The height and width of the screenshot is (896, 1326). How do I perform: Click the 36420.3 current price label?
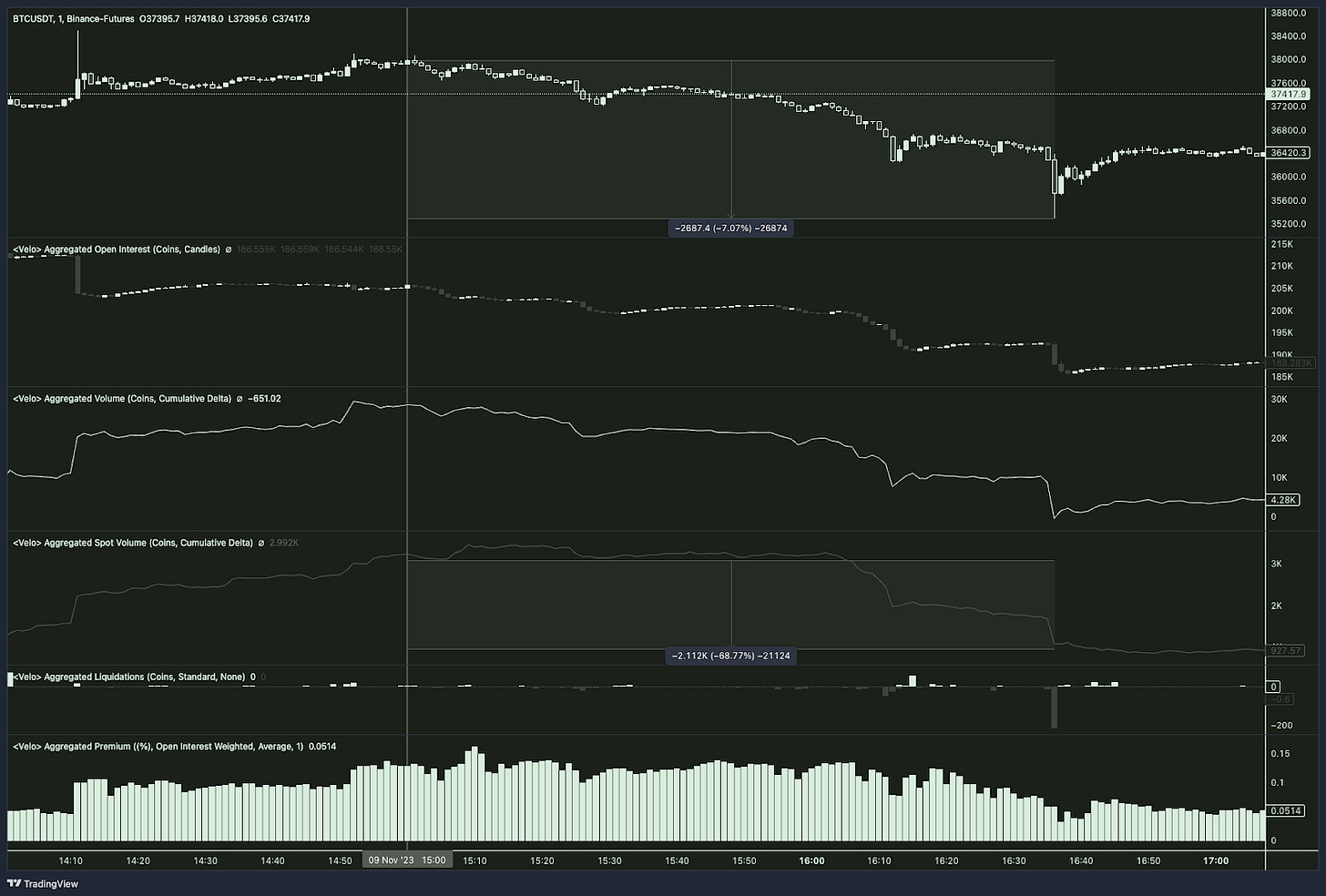point(1289,153)
